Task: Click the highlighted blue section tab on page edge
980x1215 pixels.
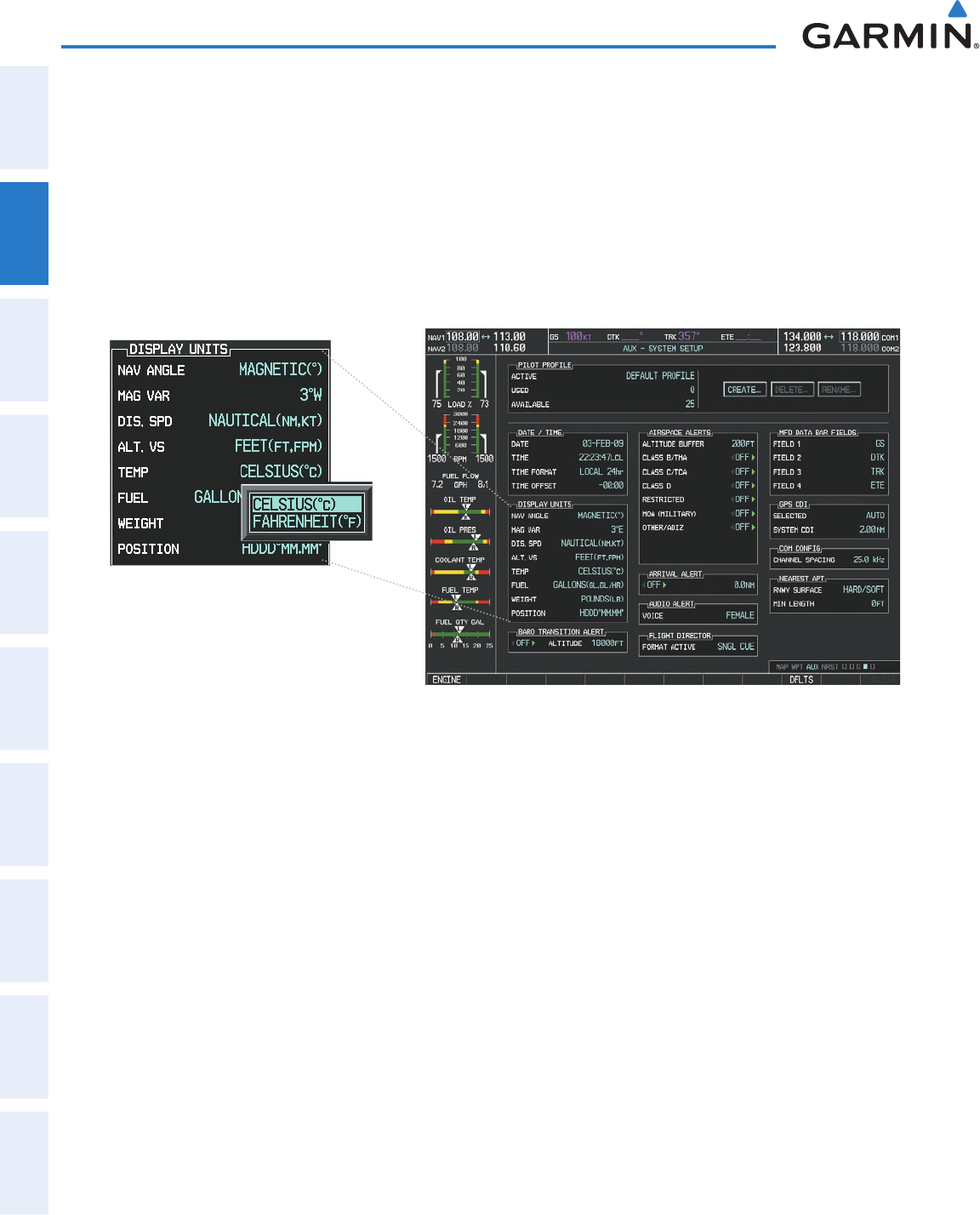Action: pyautogui.click(x=24, y=234)
